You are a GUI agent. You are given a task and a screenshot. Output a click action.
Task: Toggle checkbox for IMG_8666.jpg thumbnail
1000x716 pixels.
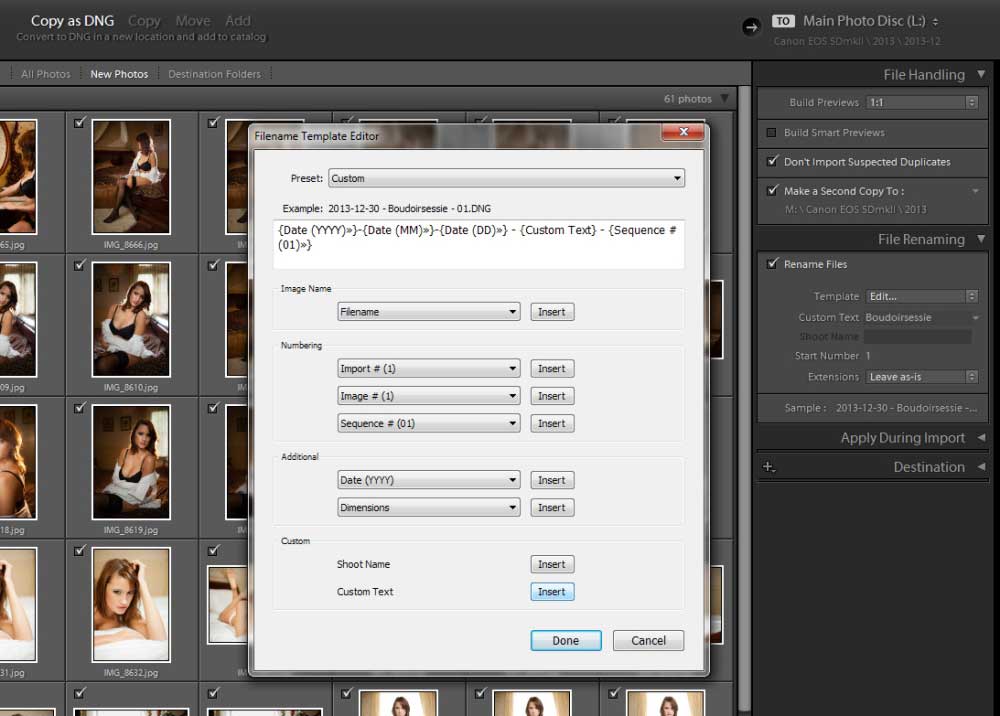tap(80, 122)
